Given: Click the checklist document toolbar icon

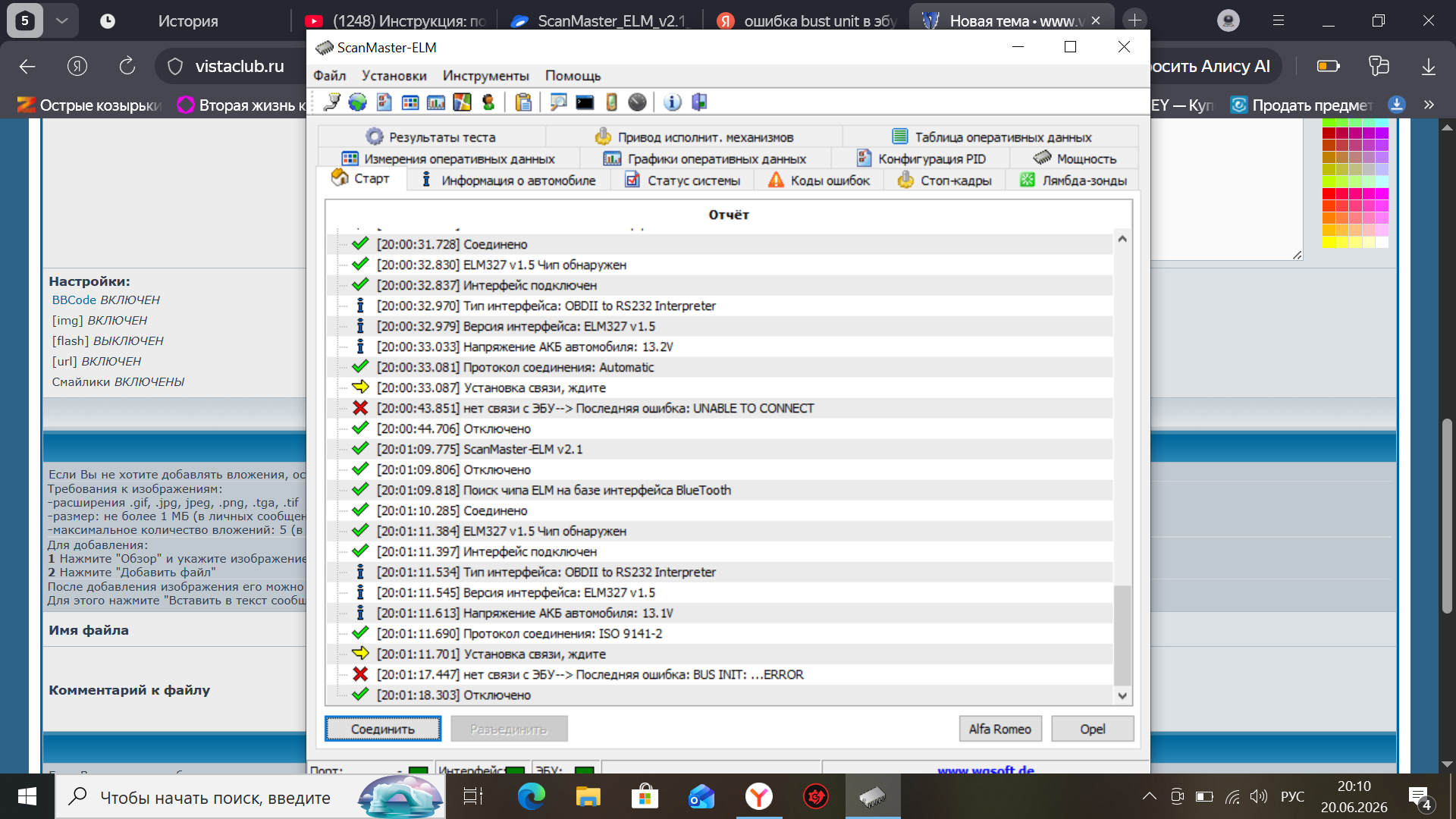Looking at the screenshot, I should (x=384, y=102).
